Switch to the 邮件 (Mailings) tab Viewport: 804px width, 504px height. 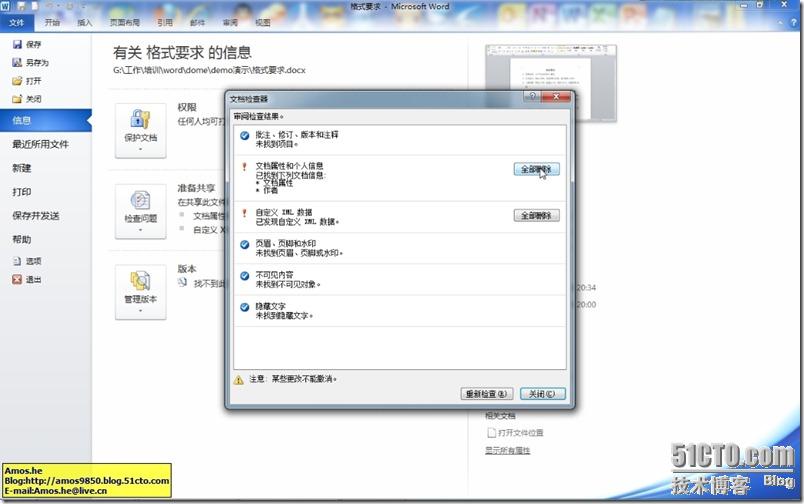point(197,23)
